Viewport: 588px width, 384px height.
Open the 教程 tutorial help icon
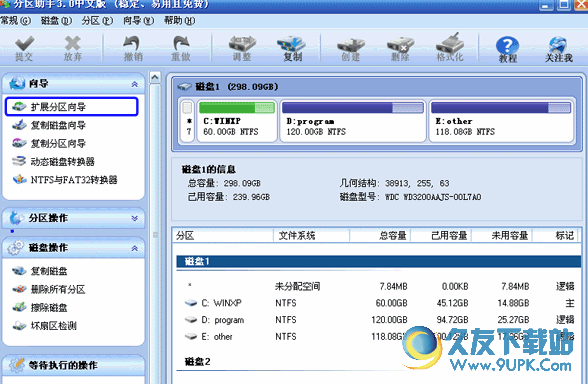pos(508,49)
